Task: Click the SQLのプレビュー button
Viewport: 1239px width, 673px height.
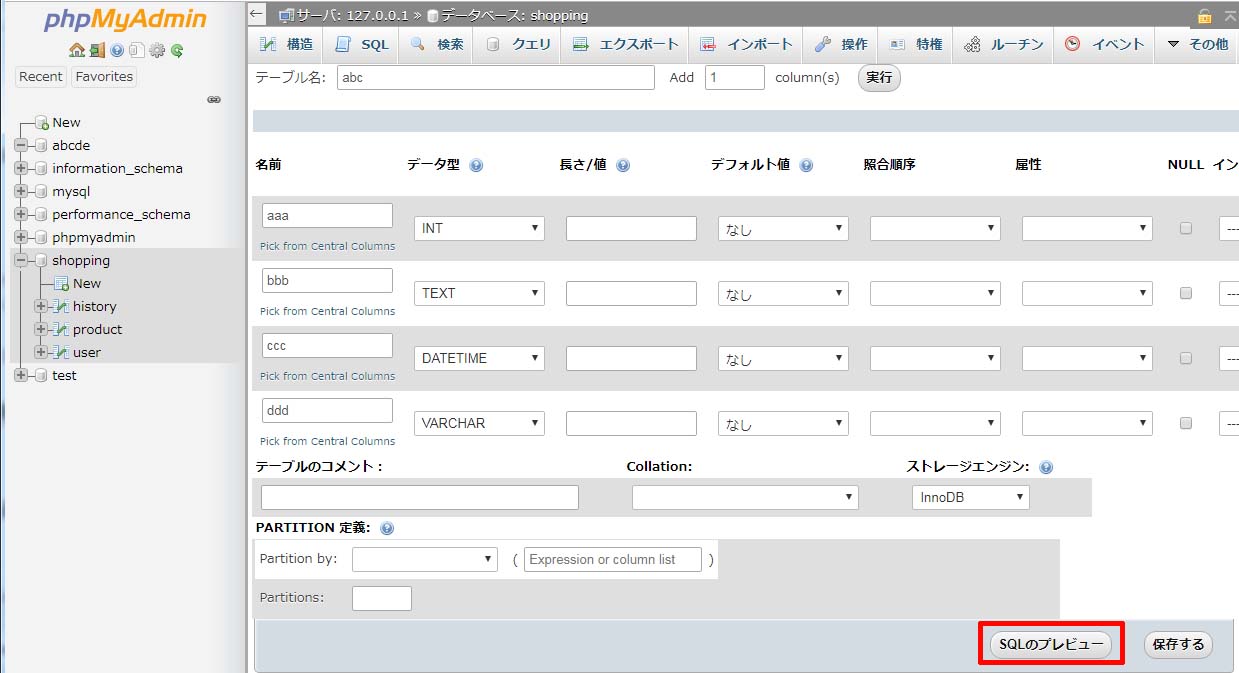Action: (1049, 645)
